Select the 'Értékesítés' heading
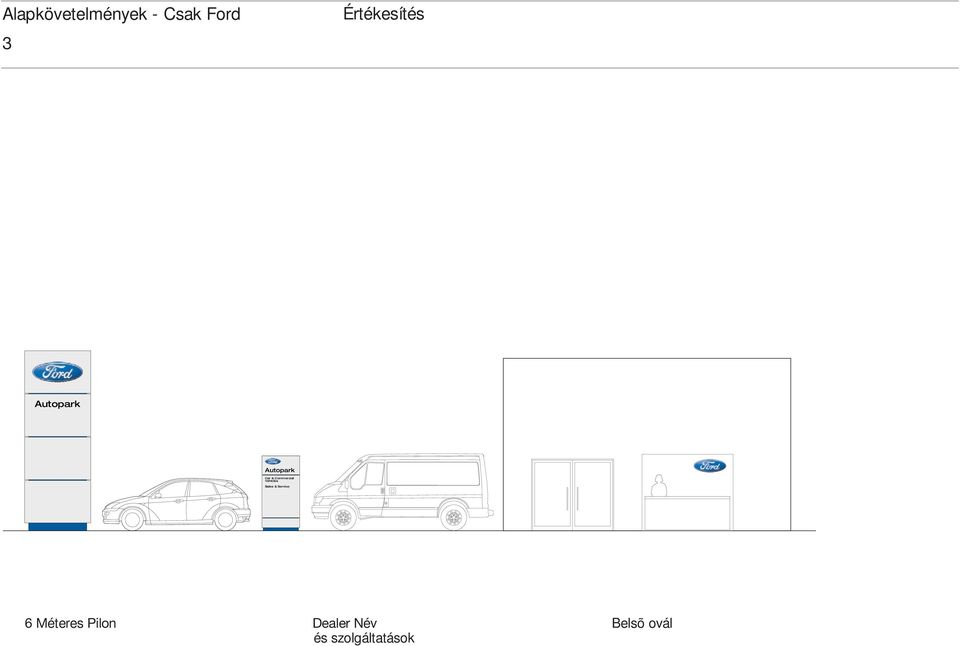This screenshot has width=960, height=646. pyautogui.click(x=383, y=13)
